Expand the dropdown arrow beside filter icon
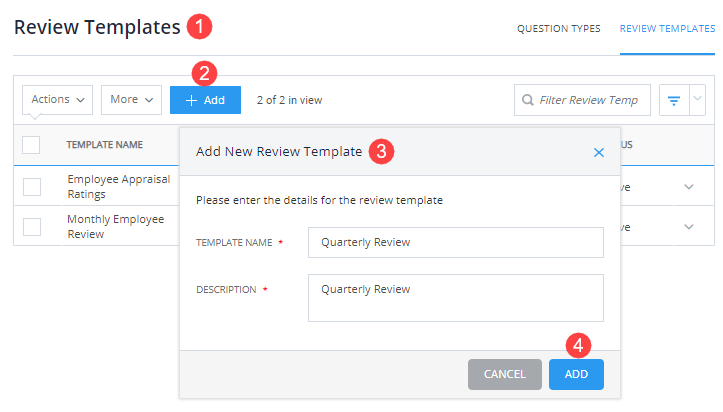The image size is (723, 412). pos(698,100)
